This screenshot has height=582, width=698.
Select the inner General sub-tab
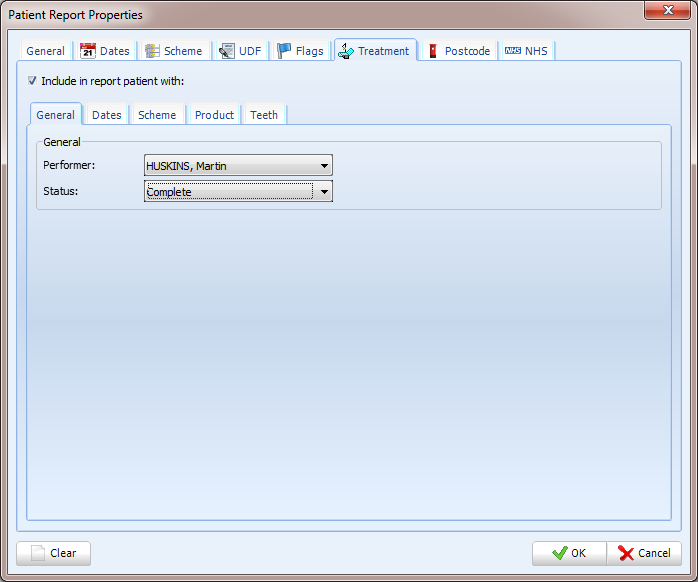(55, 114)
